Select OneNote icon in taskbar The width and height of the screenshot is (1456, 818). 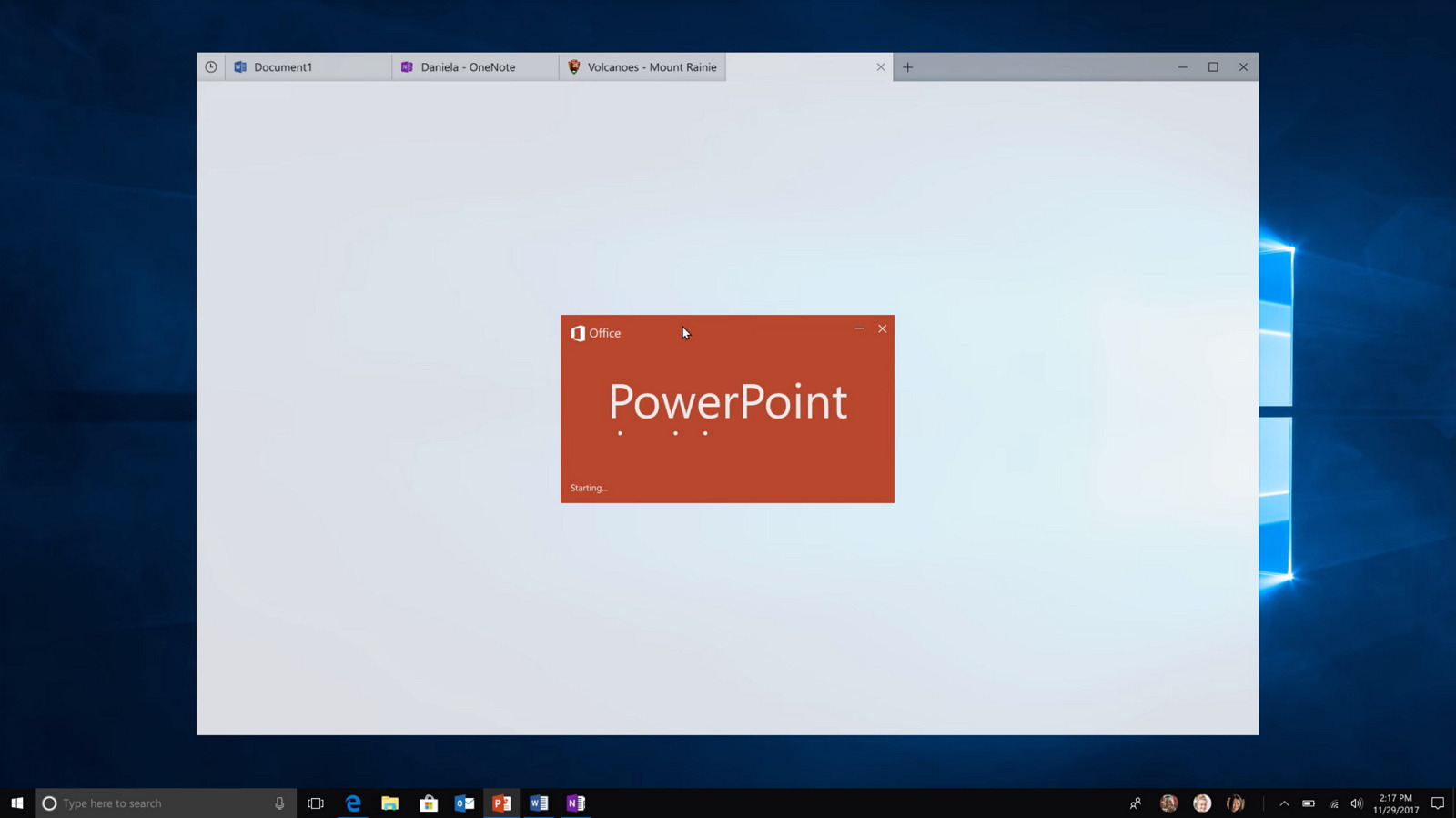[x=576, y=803]
